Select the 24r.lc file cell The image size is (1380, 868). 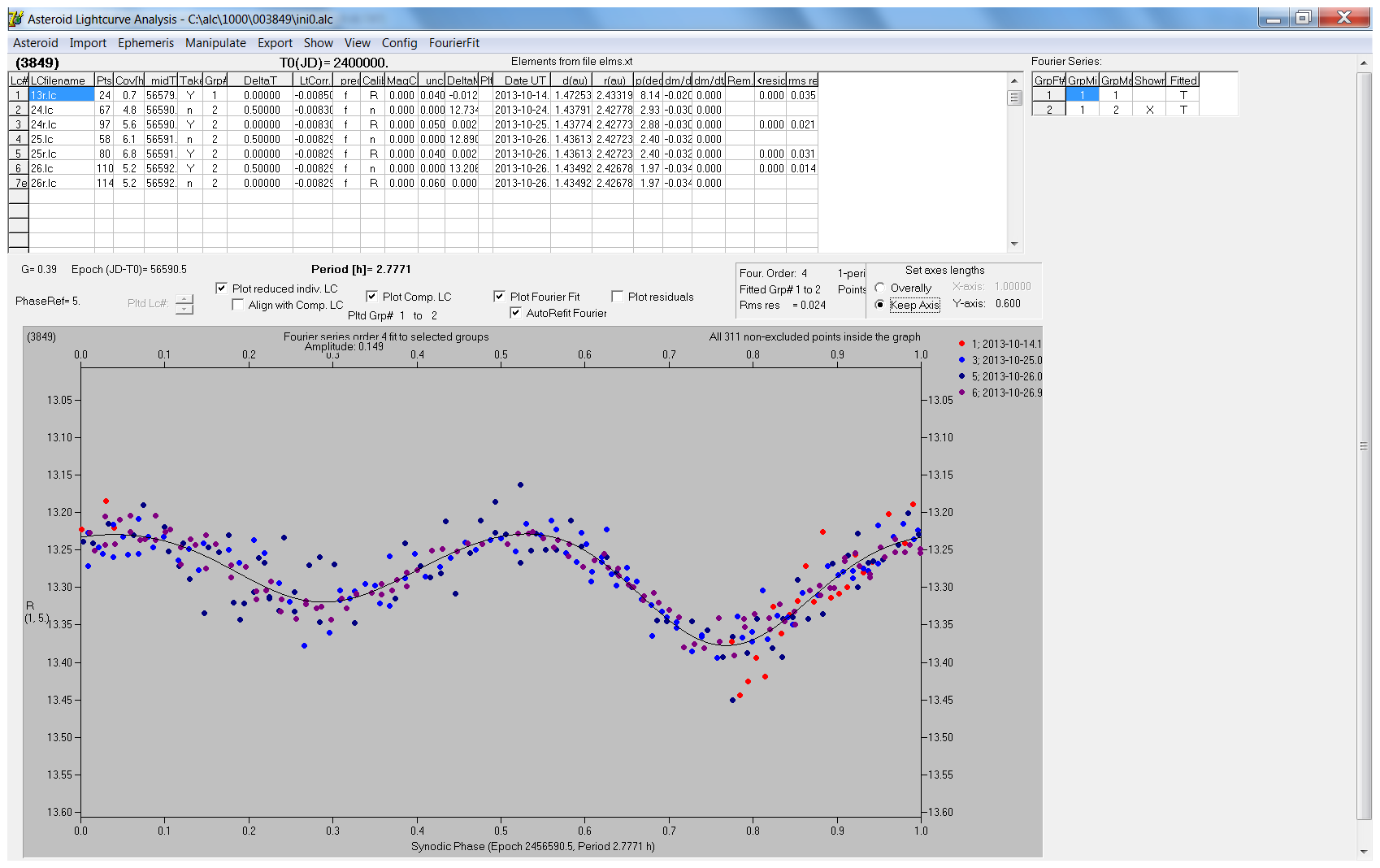click(62, 124)
